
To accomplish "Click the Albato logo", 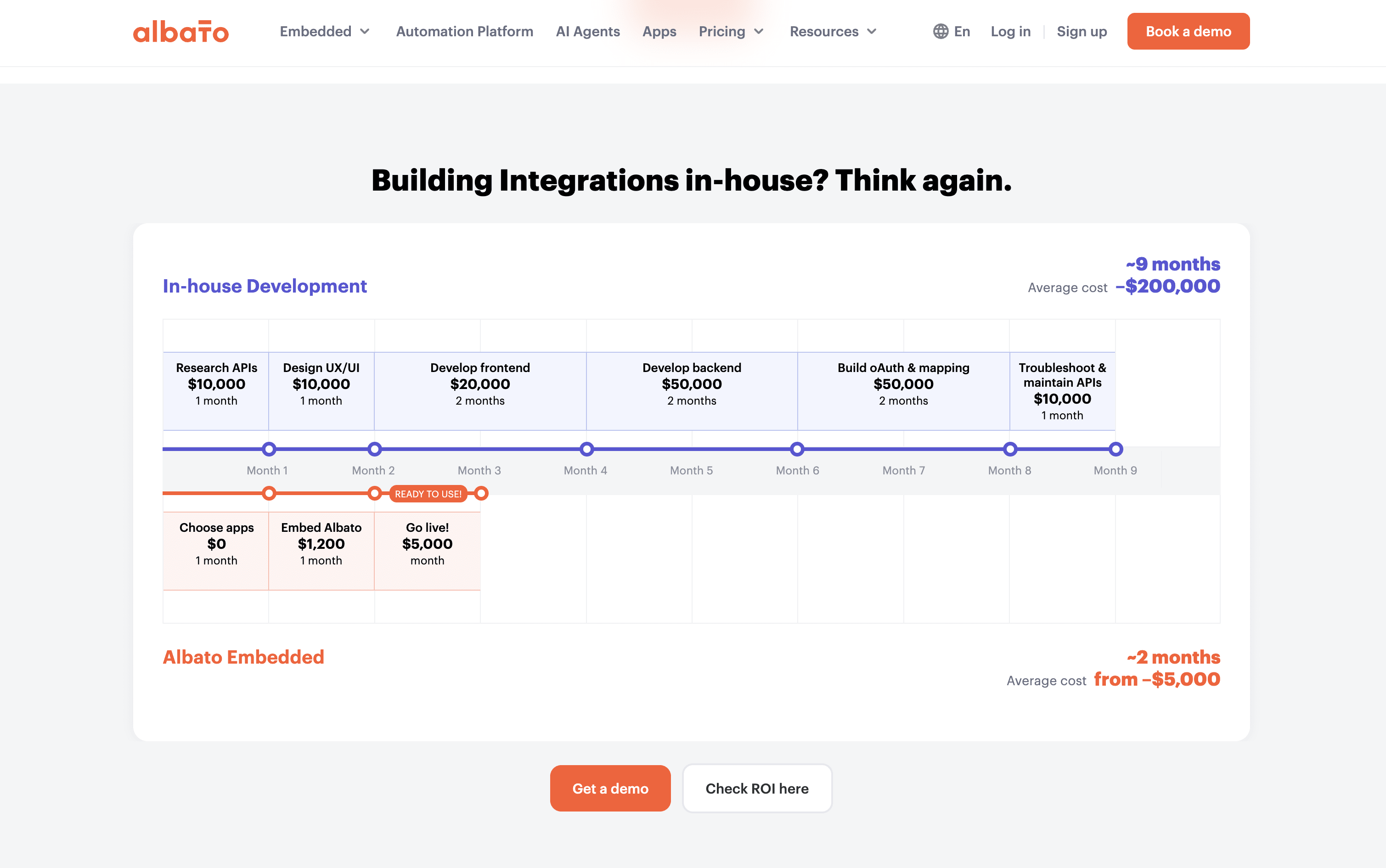I will [181, 32].
